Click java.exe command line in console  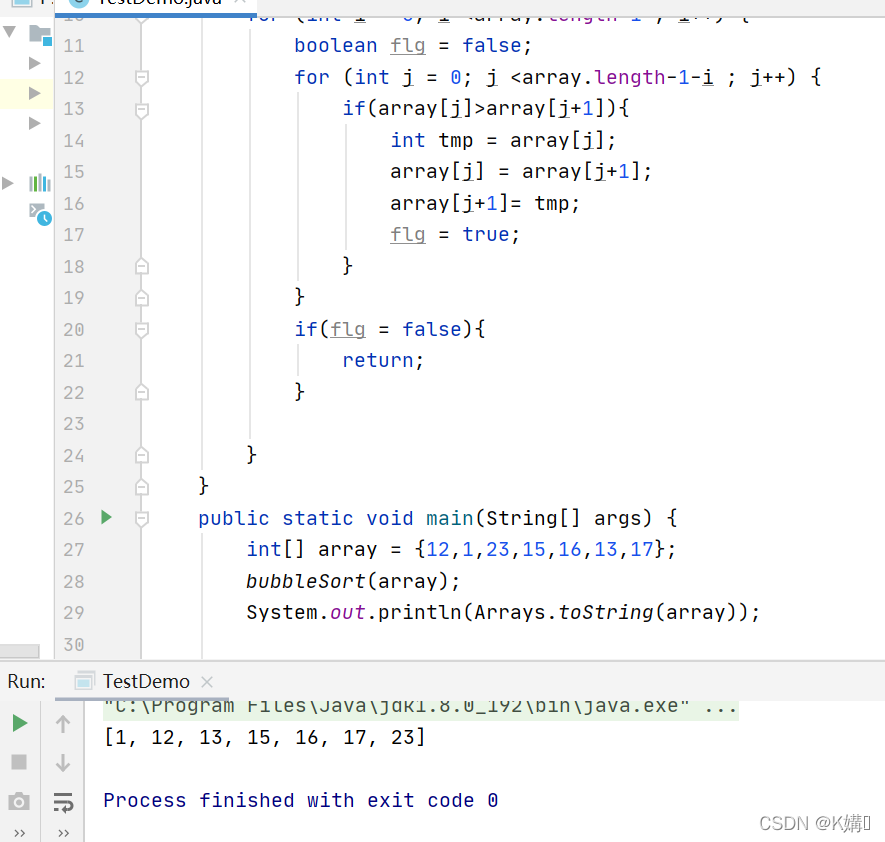420,707
